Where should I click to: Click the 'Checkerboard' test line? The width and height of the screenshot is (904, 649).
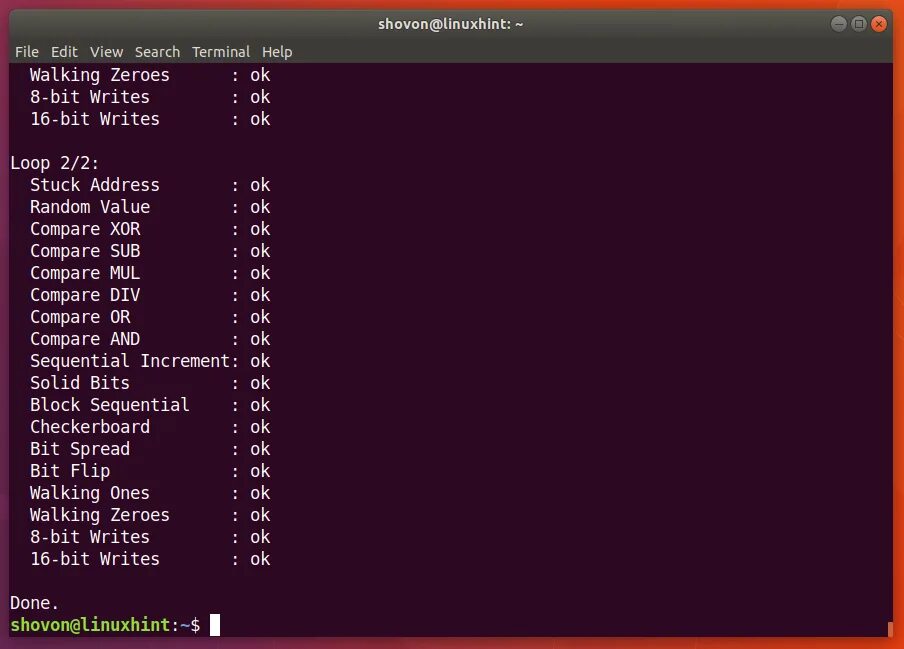[150, 427]
